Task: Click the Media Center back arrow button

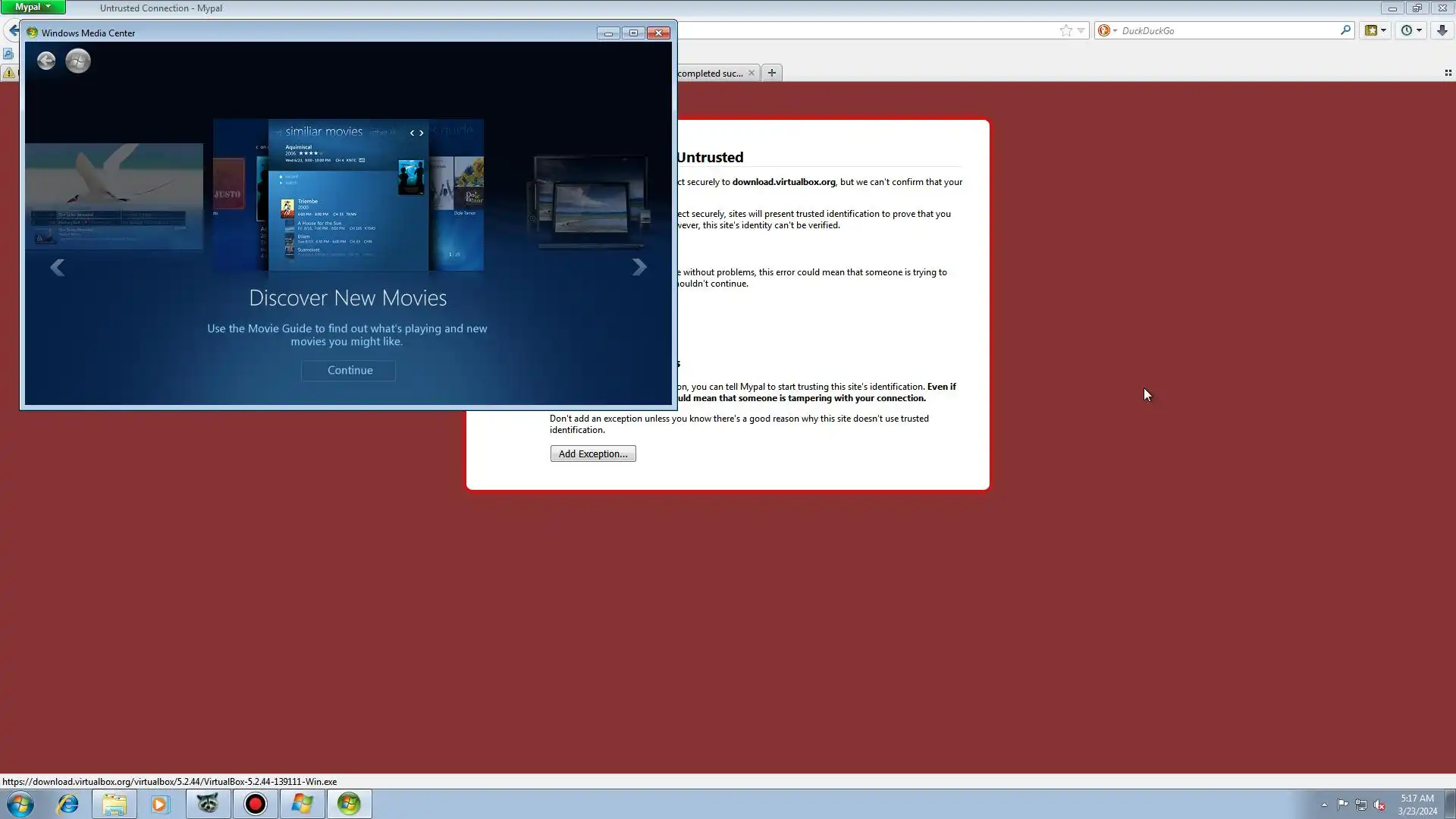Action: [x=46, y=61]
